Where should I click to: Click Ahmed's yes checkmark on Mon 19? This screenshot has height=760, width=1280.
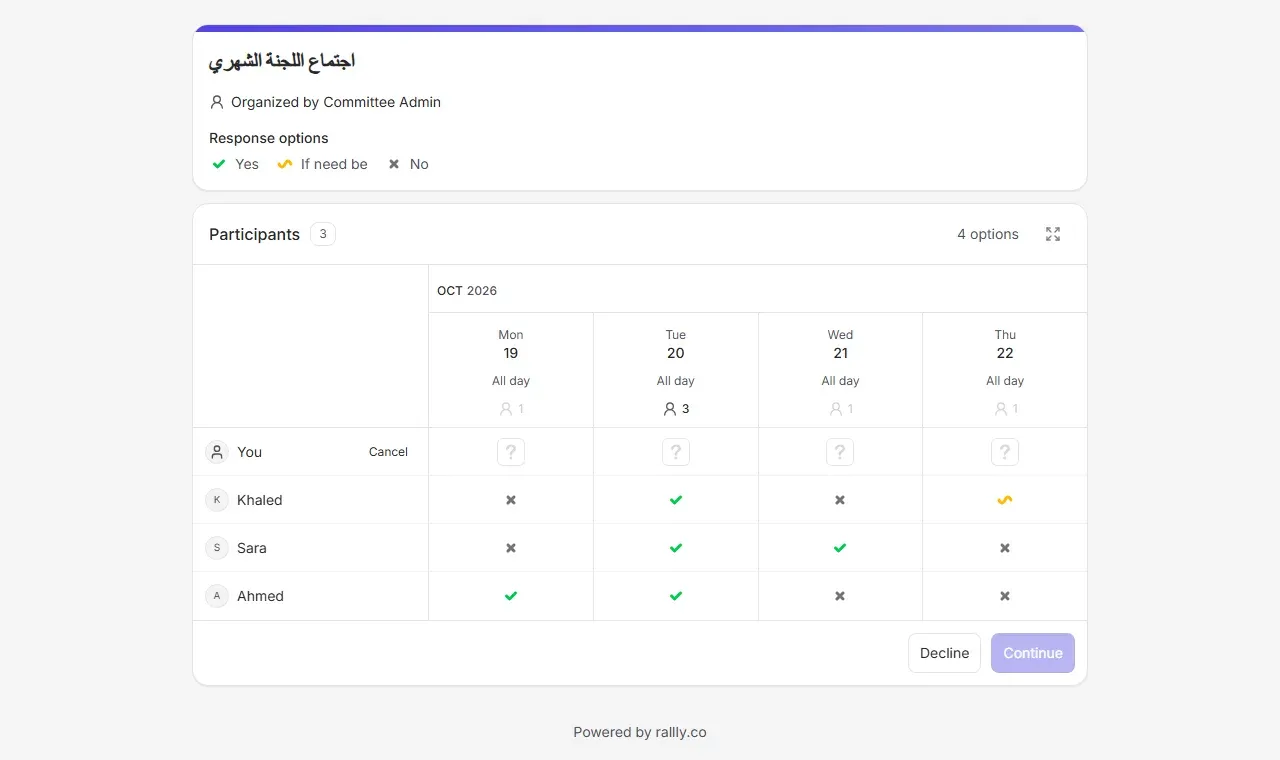tap(511, 596)
